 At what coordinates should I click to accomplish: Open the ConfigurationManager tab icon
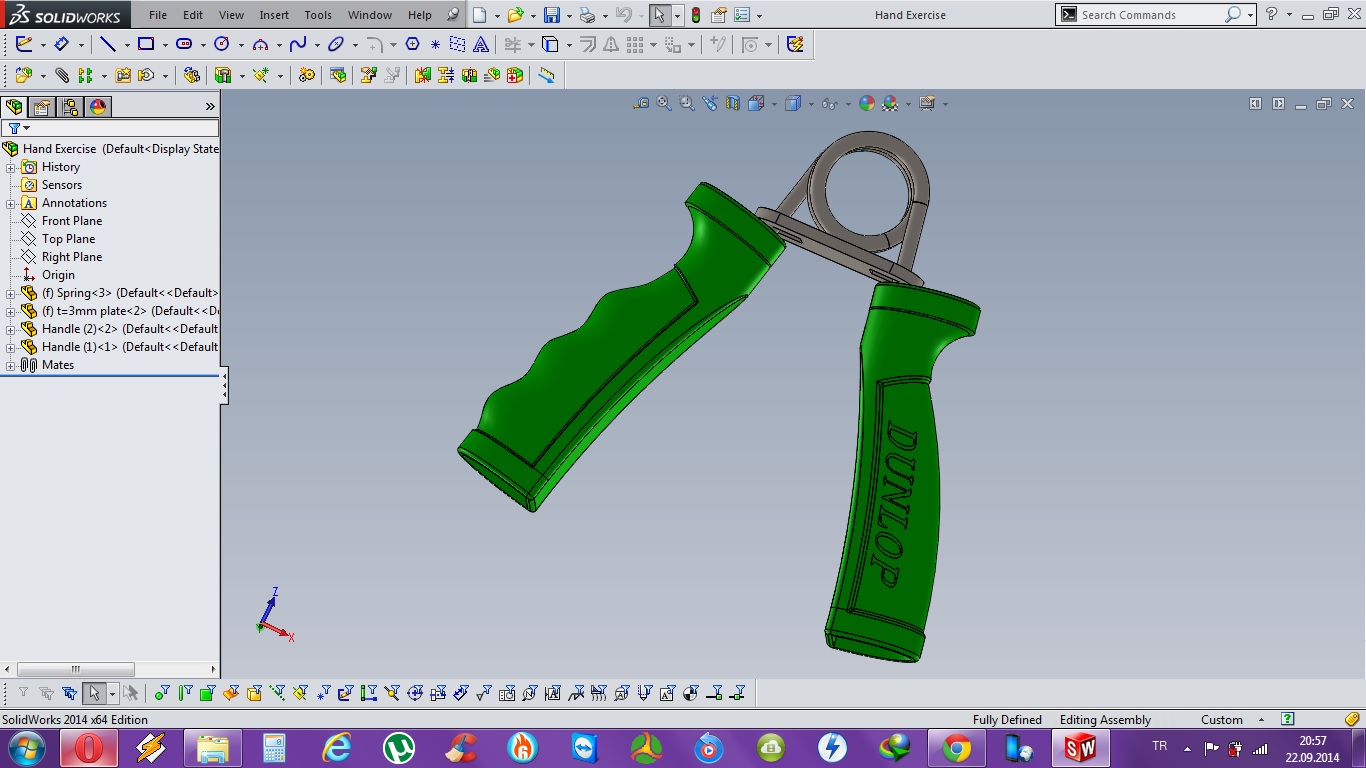(x=69, y=107)
